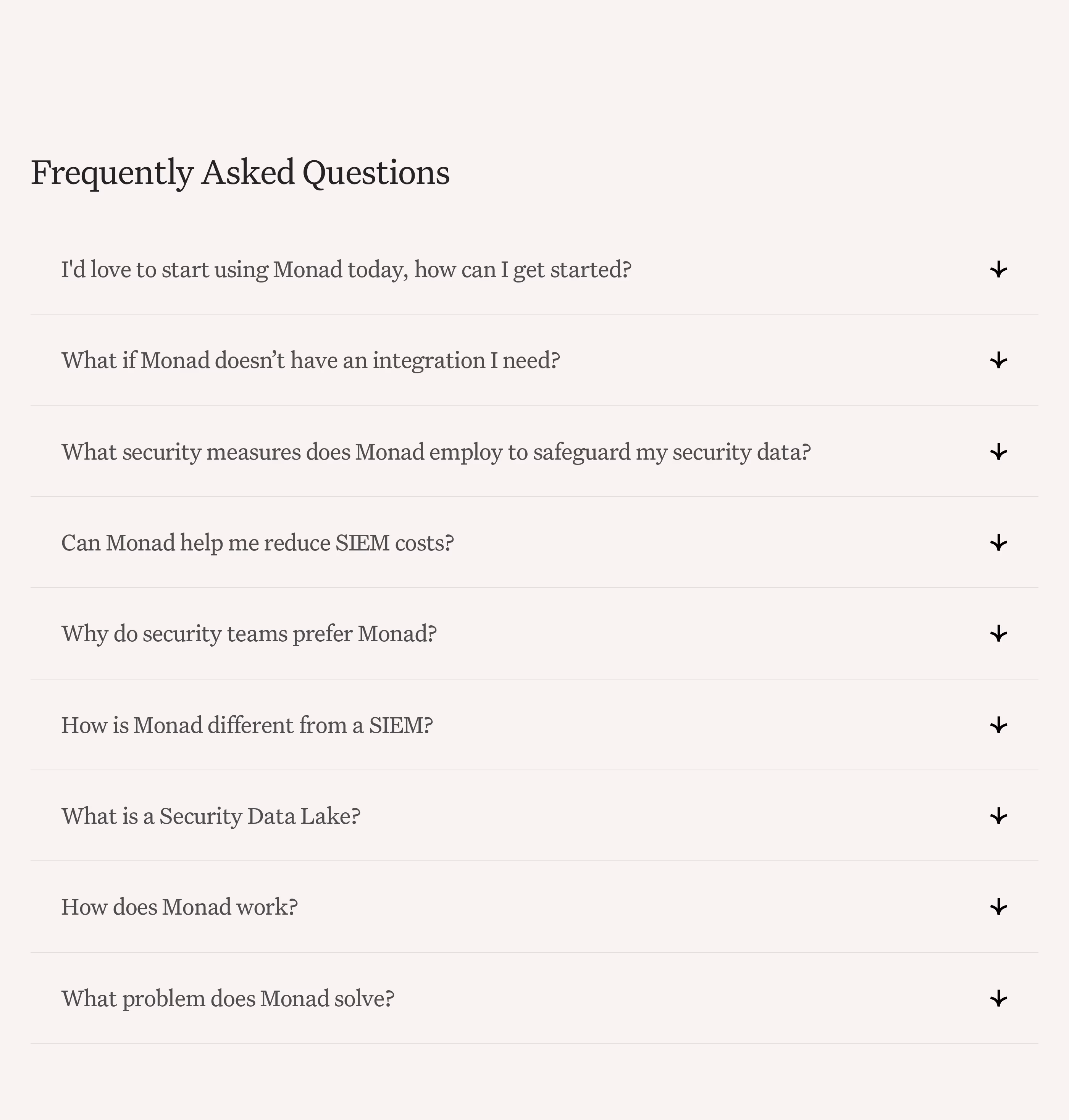The width and height of the screenshot is (1069, 1120).
Task: Show answer for 'Why do security teams prefer Monad?'
Action: pos(249,634)
